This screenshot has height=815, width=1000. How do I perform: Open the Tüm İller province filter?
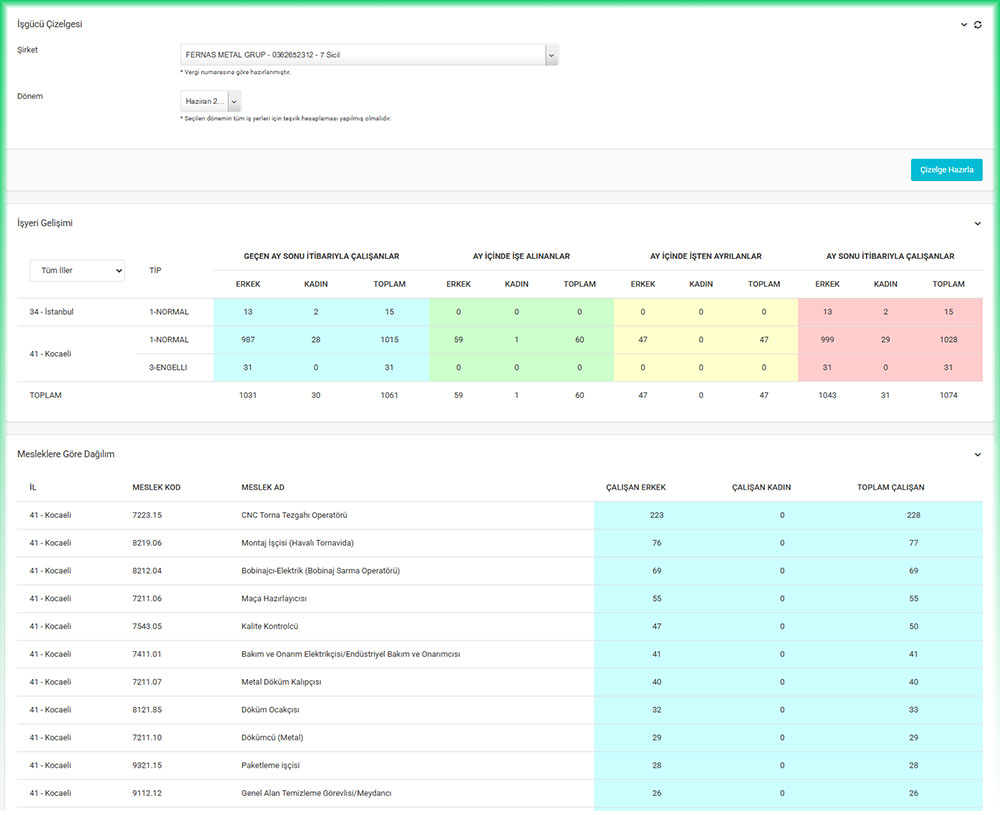click(x=77, y=270)
